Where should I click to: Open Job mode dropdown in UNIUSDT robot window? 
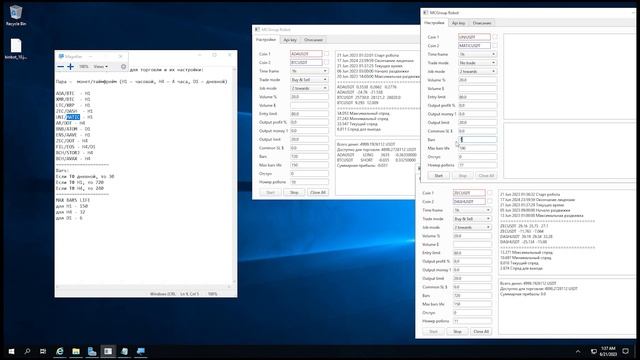tap(478, 71)
